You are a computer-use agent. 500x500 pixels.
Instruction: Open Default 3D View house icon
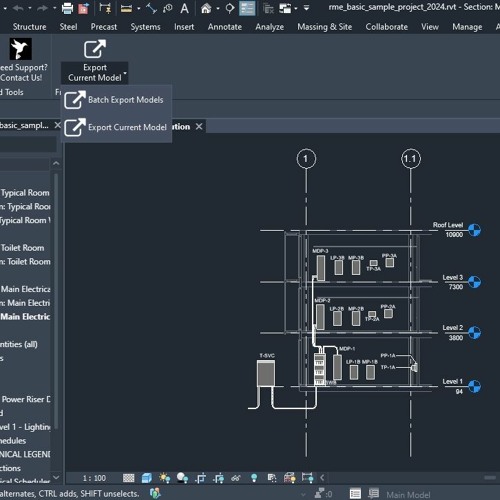[x=206, y=8]
